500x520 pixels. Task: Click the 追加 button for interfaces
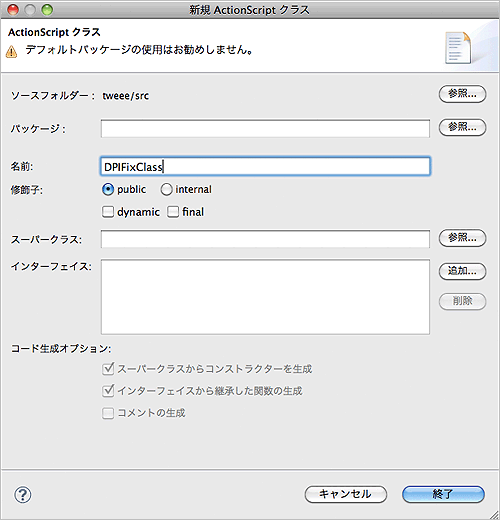point(462,271)
